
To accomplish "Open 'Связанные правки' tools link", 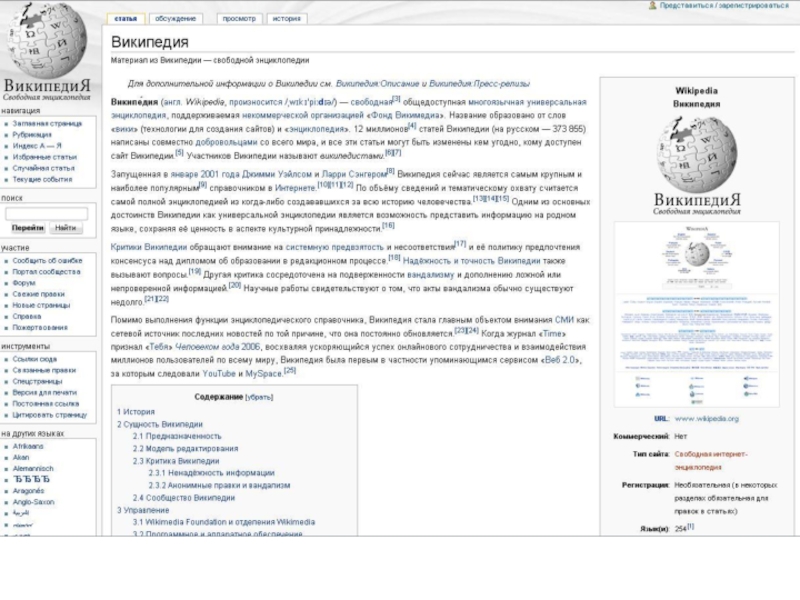I will point(44,370).
